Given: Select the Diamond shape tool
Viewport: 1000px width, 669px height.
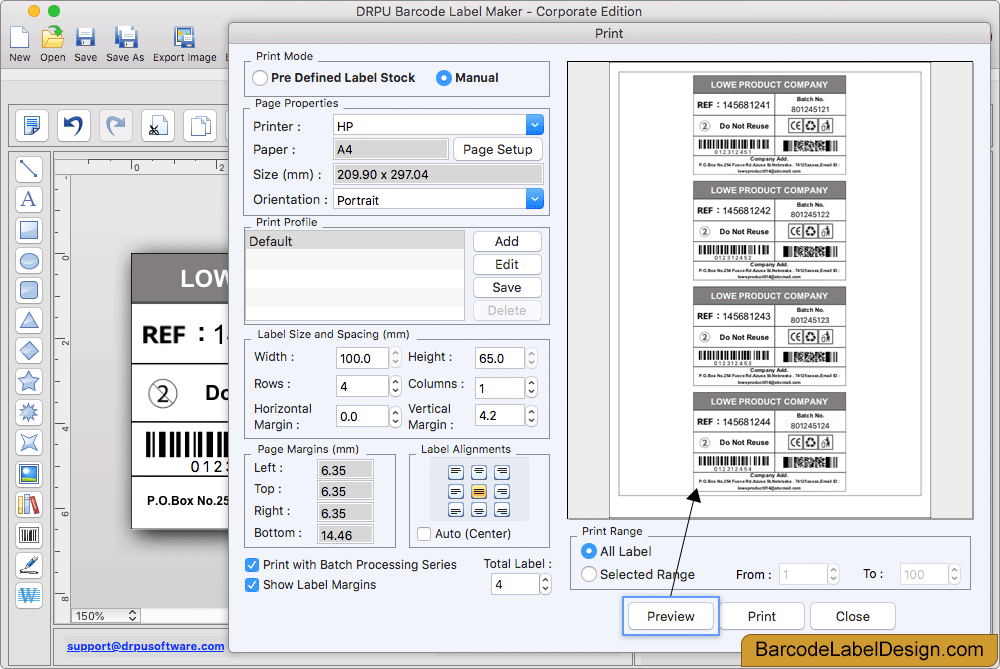Looking at the screenshot, I should 29,351.
